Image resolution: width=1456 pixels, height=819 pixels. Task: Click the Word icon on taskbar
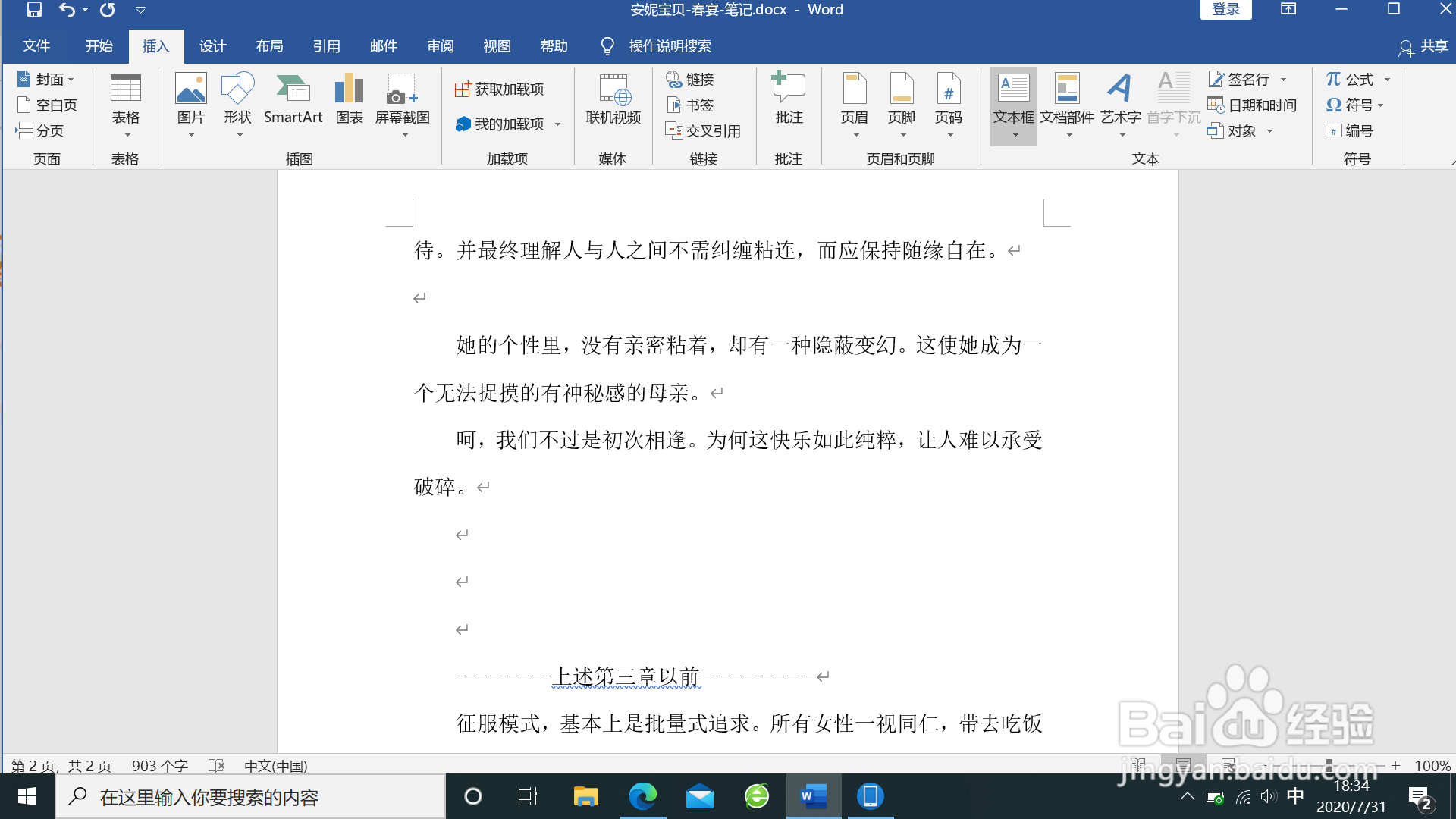[813, 796]
